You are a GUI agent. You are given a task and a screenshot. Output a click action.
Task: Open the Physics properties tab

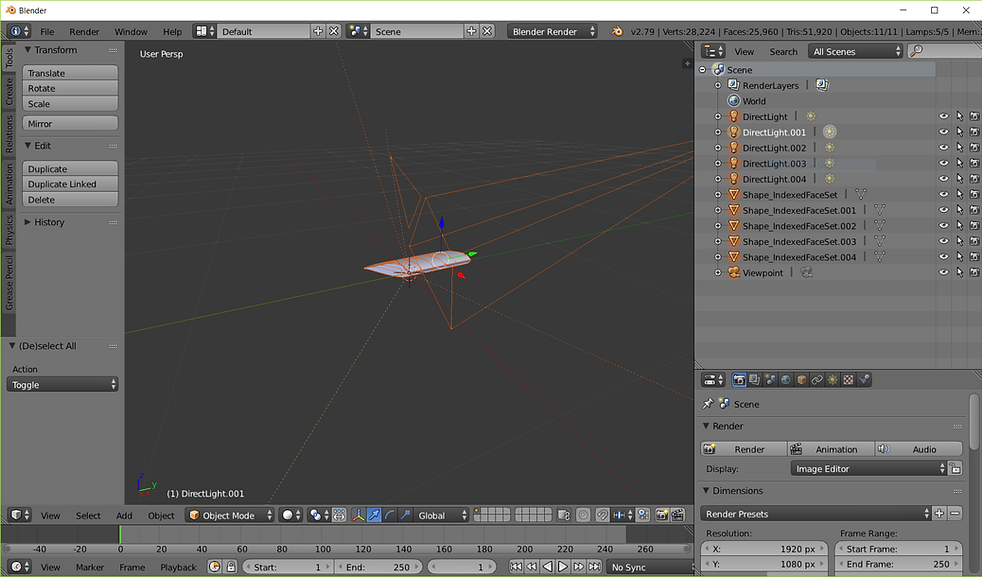(864, 380)
